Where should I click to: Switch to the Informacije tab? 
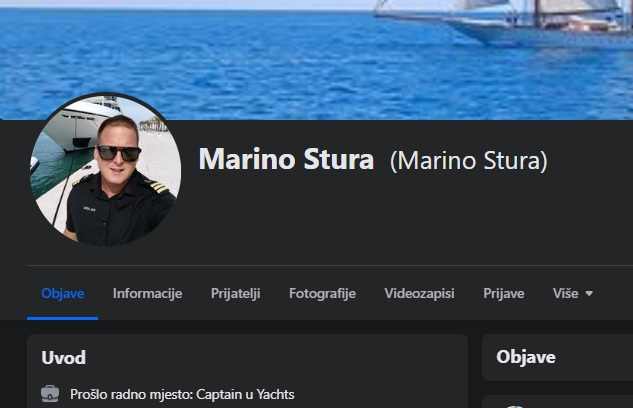pyautogui.click(x=147, y=293)
